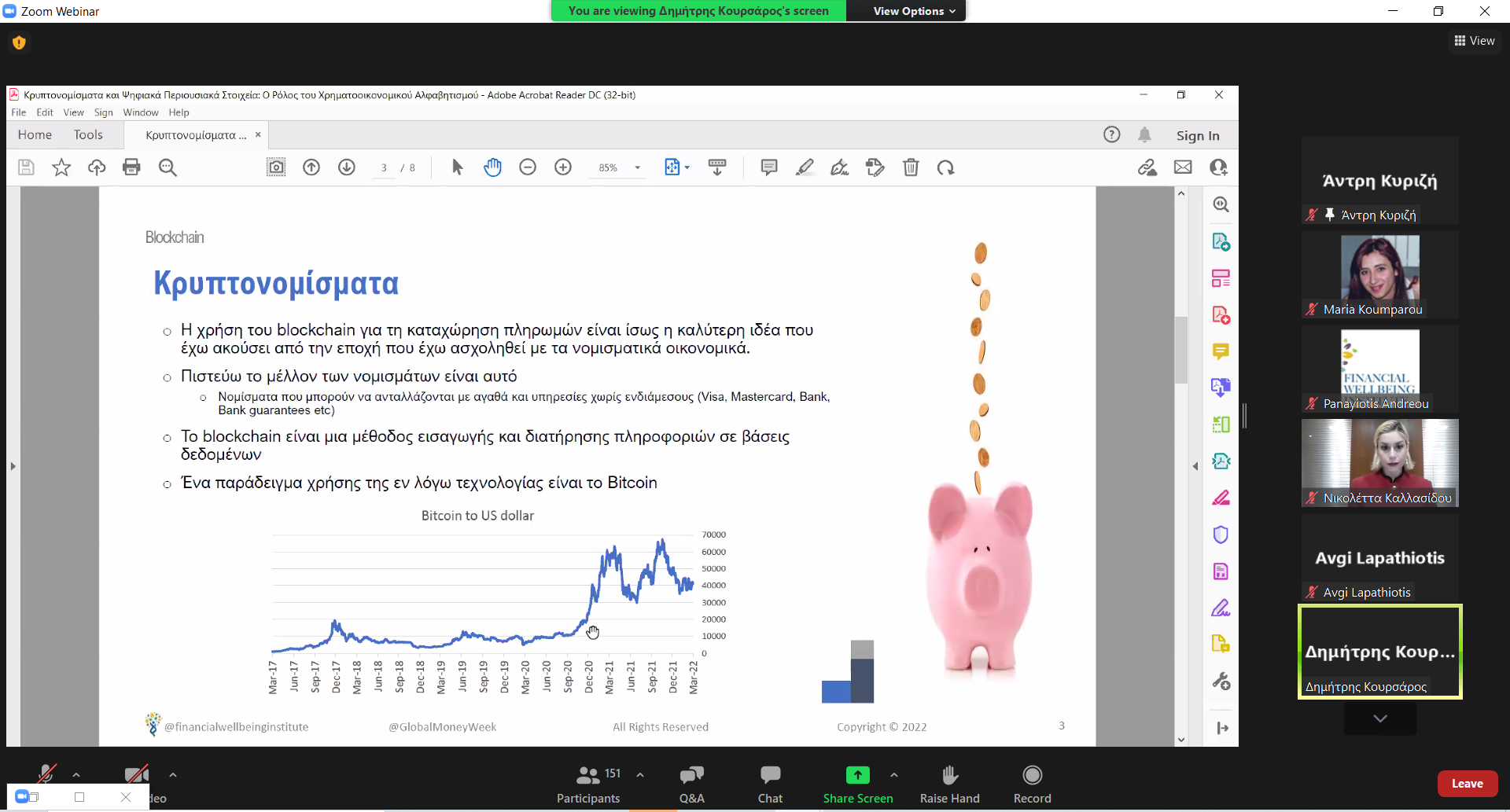Expand participants options caret
The image size is (1510, 812).
click(640, 775)
